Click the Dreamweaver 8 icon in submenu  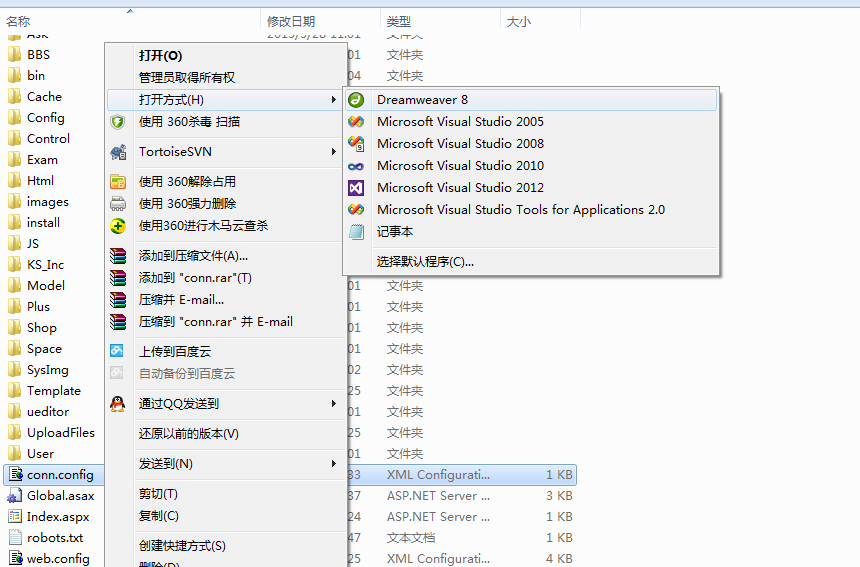pyautogui.click(x=356, y=100)
